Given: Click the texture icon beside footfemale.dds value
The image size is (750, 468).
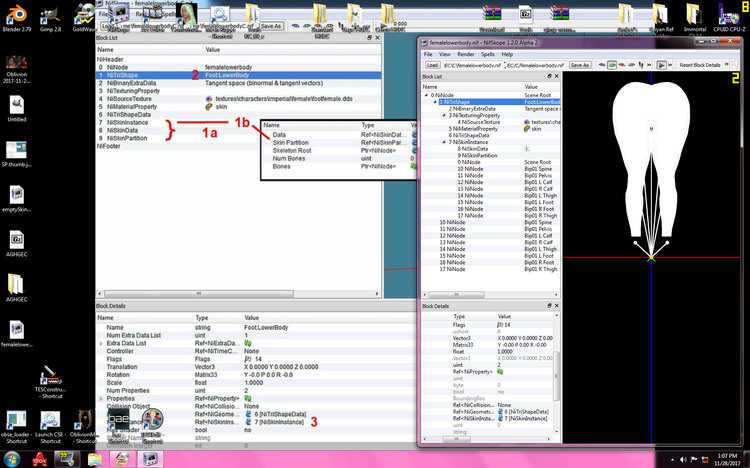Looking at the screenshot, I should [x=209, y=99].
